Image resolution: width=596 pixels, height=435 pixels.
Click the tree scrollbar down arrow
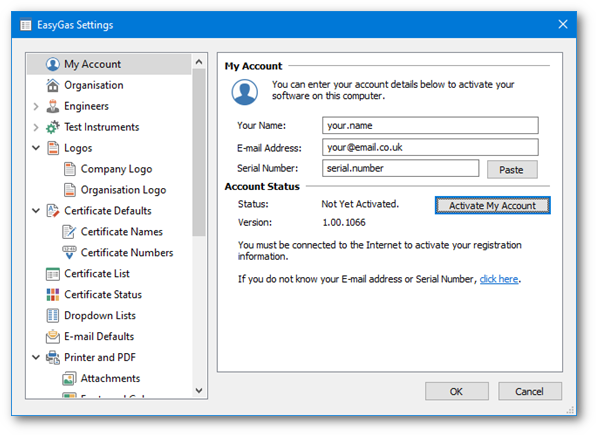coord(199,391)
